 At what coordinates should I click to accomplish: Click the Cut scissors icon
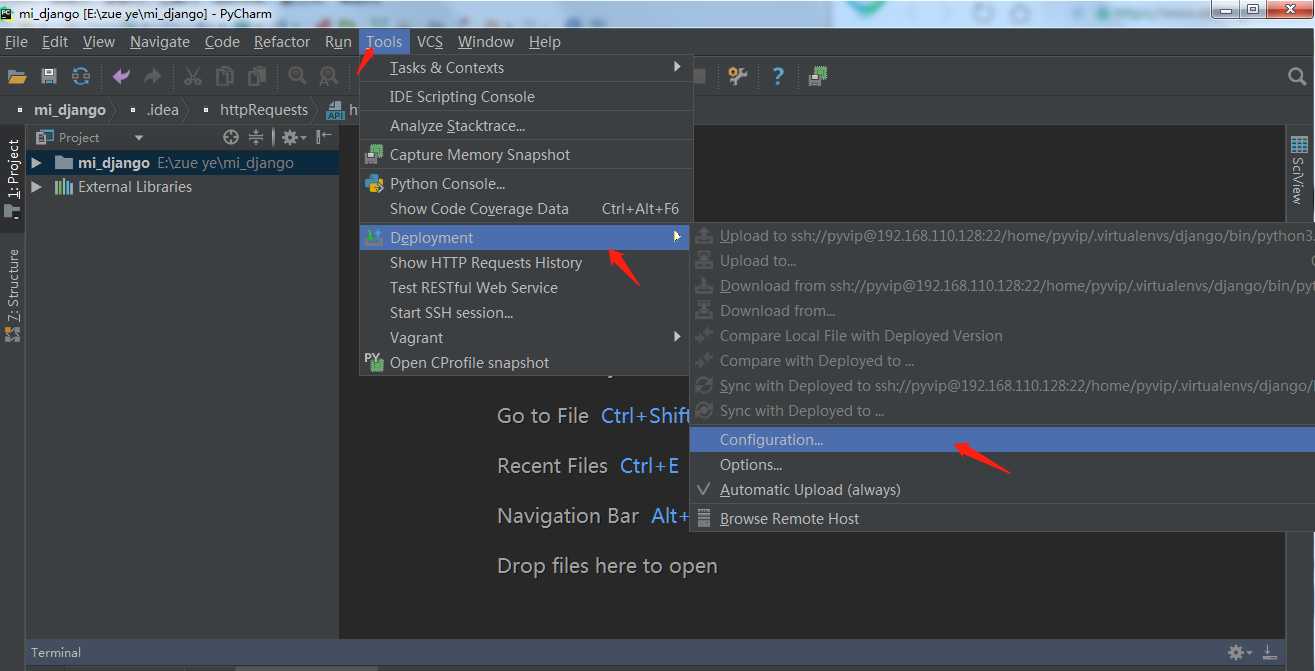(x=193, y=76)
